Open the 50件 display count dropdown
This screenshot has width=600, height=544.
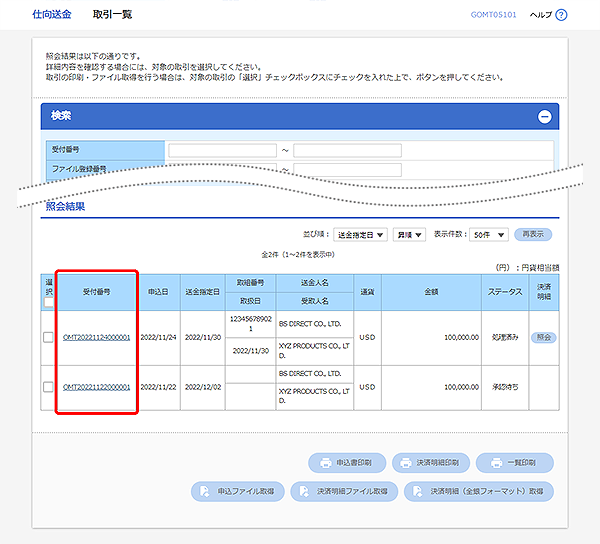pyautogui.click(x=490, y=234)
